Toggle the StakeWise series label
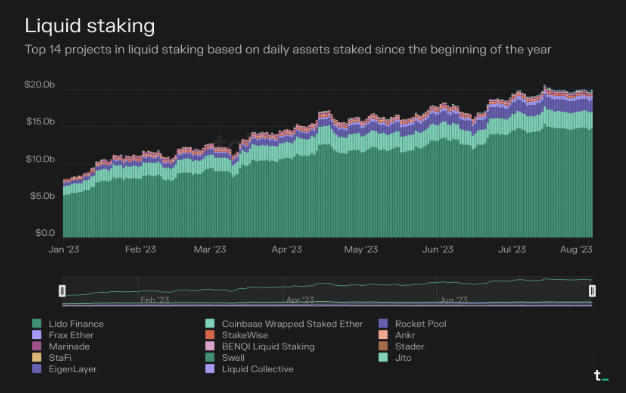This screenshot has width=626, height=393. pos(245,335)
